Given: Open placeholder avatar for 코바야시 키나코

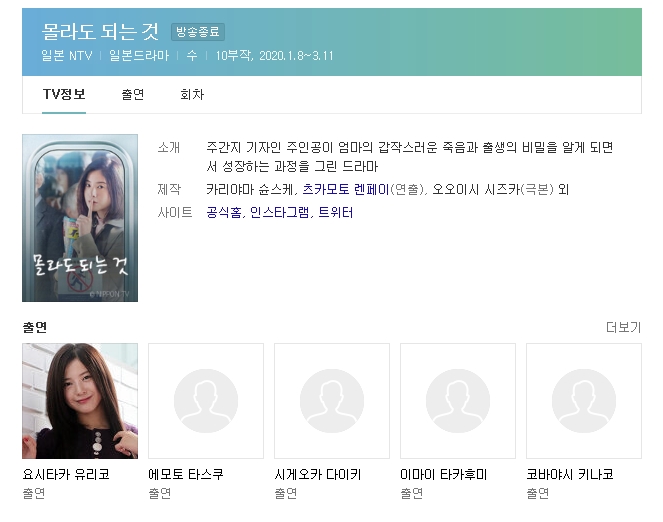Looking at the screenshot, I should (584, 401).
